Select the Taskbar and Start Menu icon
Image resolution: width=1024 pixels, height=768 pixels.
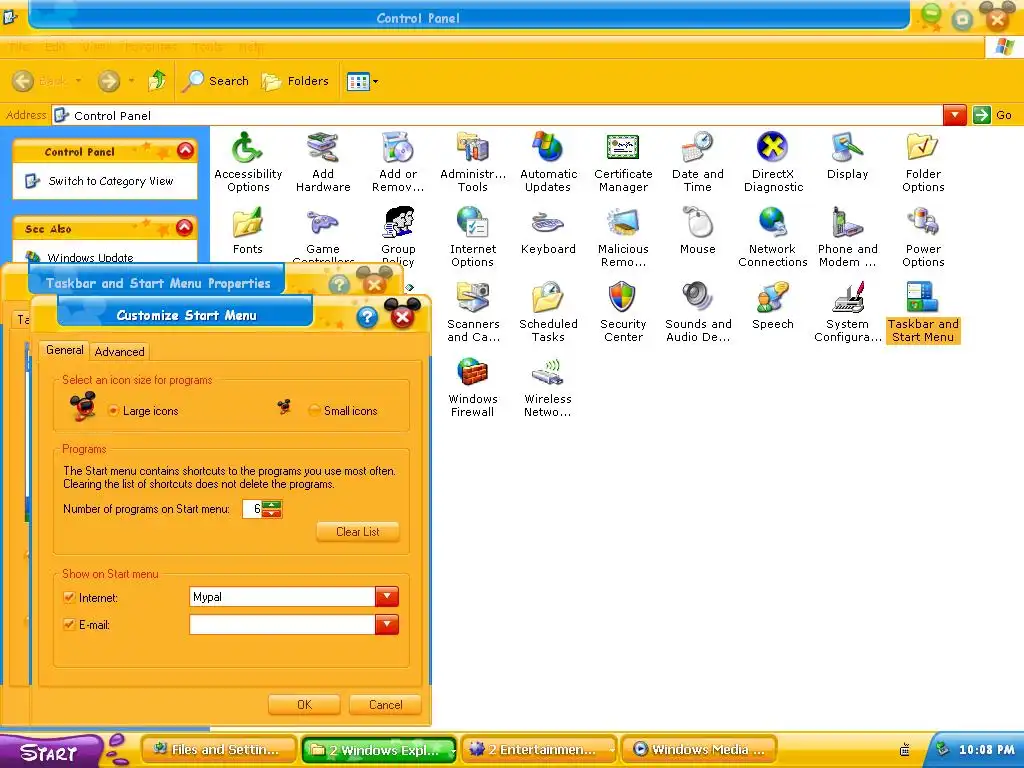click(923, 312)
